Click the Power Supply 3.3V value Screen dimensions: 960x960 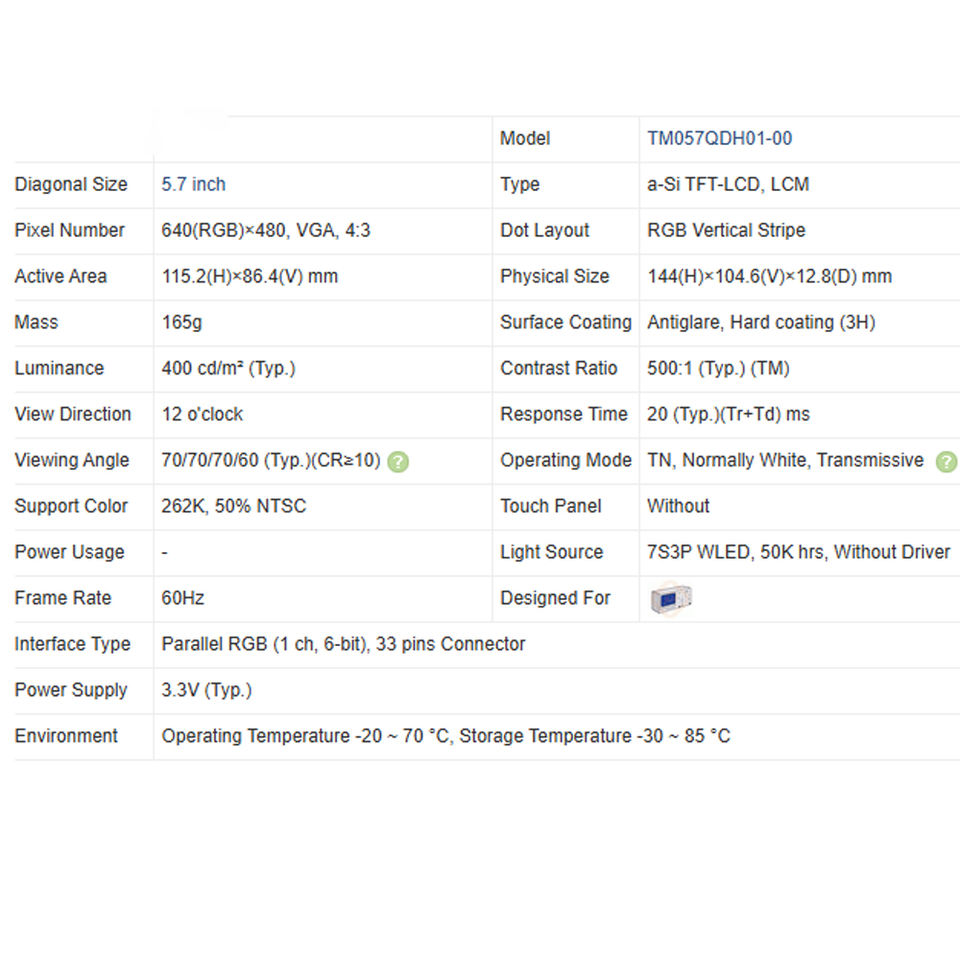point(206,690)
